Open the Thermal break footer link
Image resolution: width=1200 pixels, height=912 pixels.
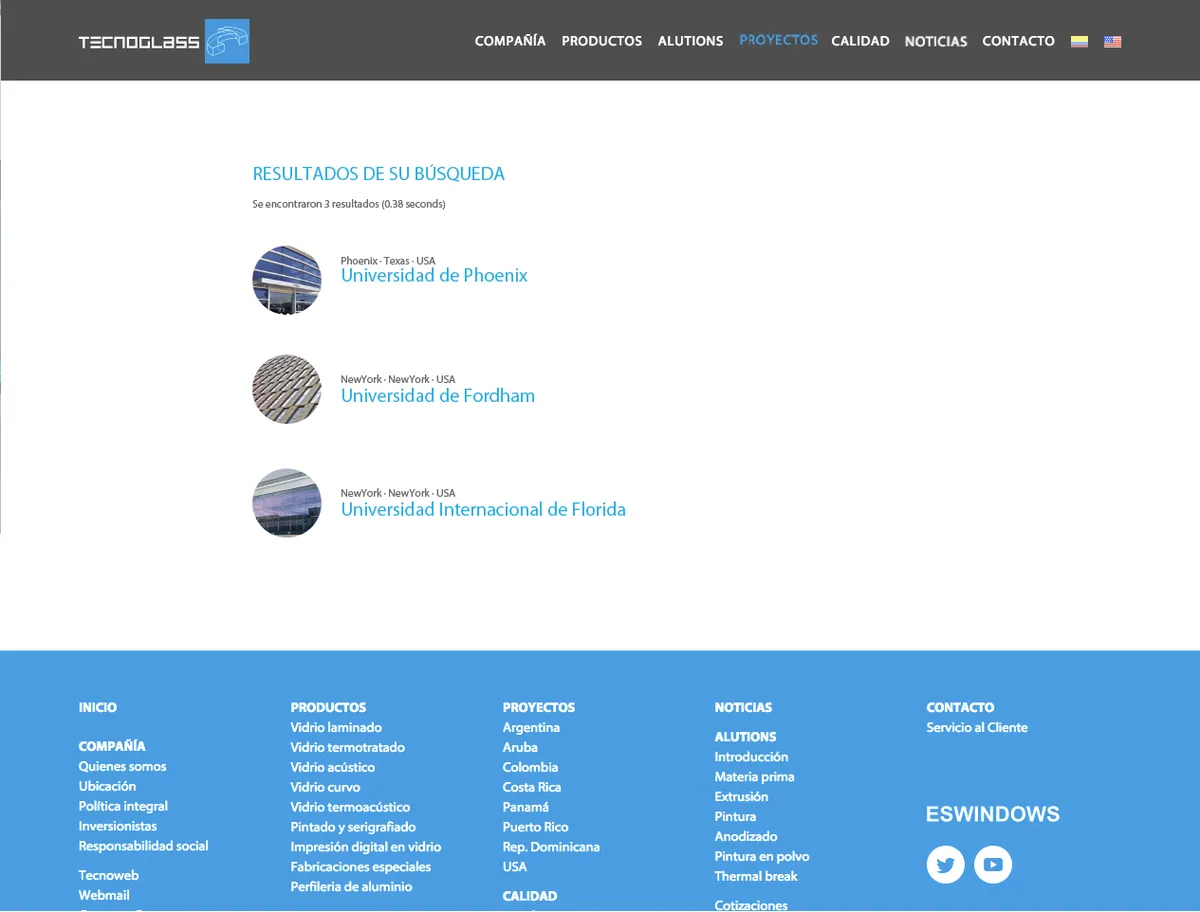(x=756, y=877)
